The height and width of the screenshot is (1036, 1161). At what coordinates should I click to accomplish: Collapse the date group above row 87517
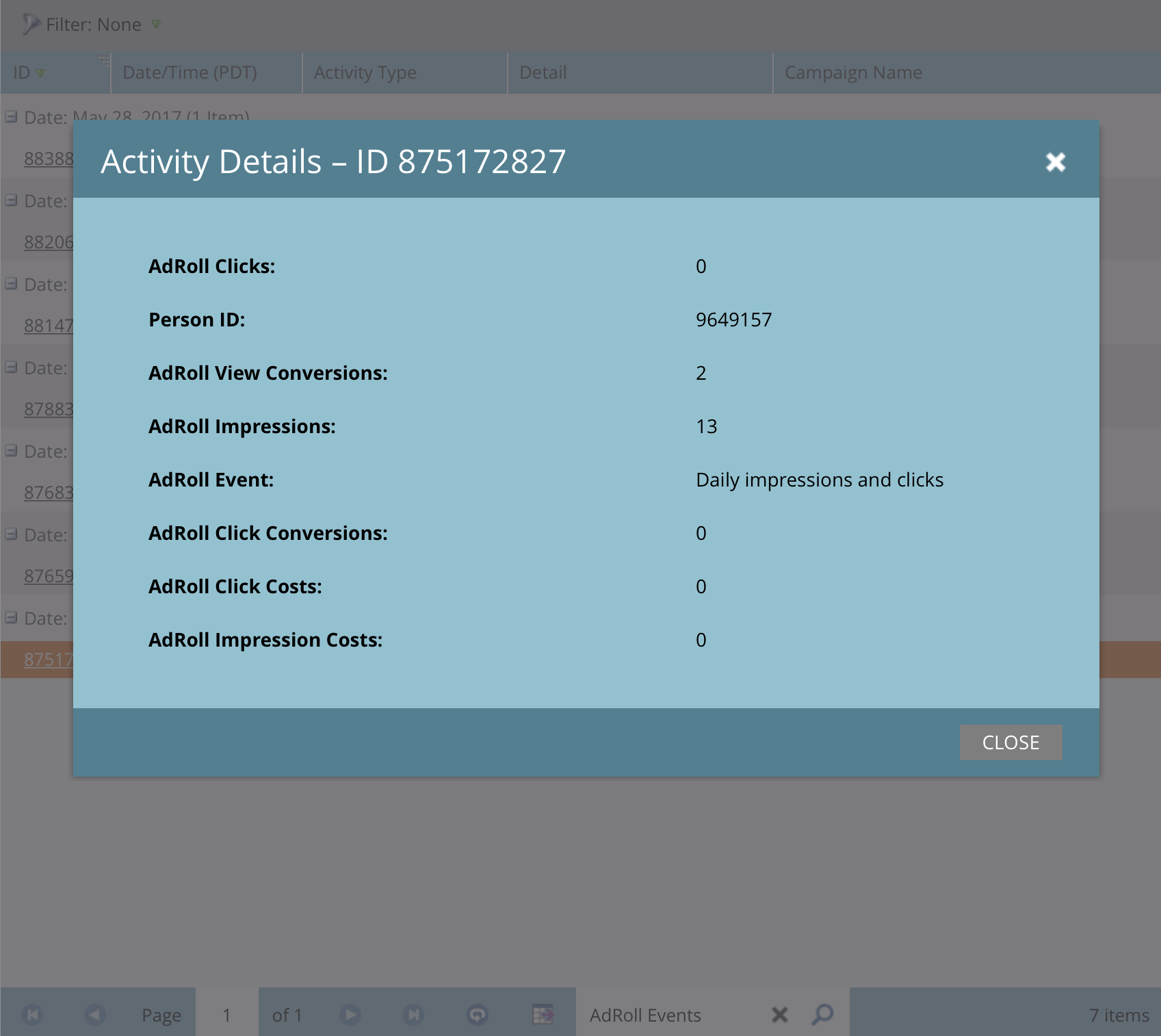pyautogui.click(x=11, y=617)
